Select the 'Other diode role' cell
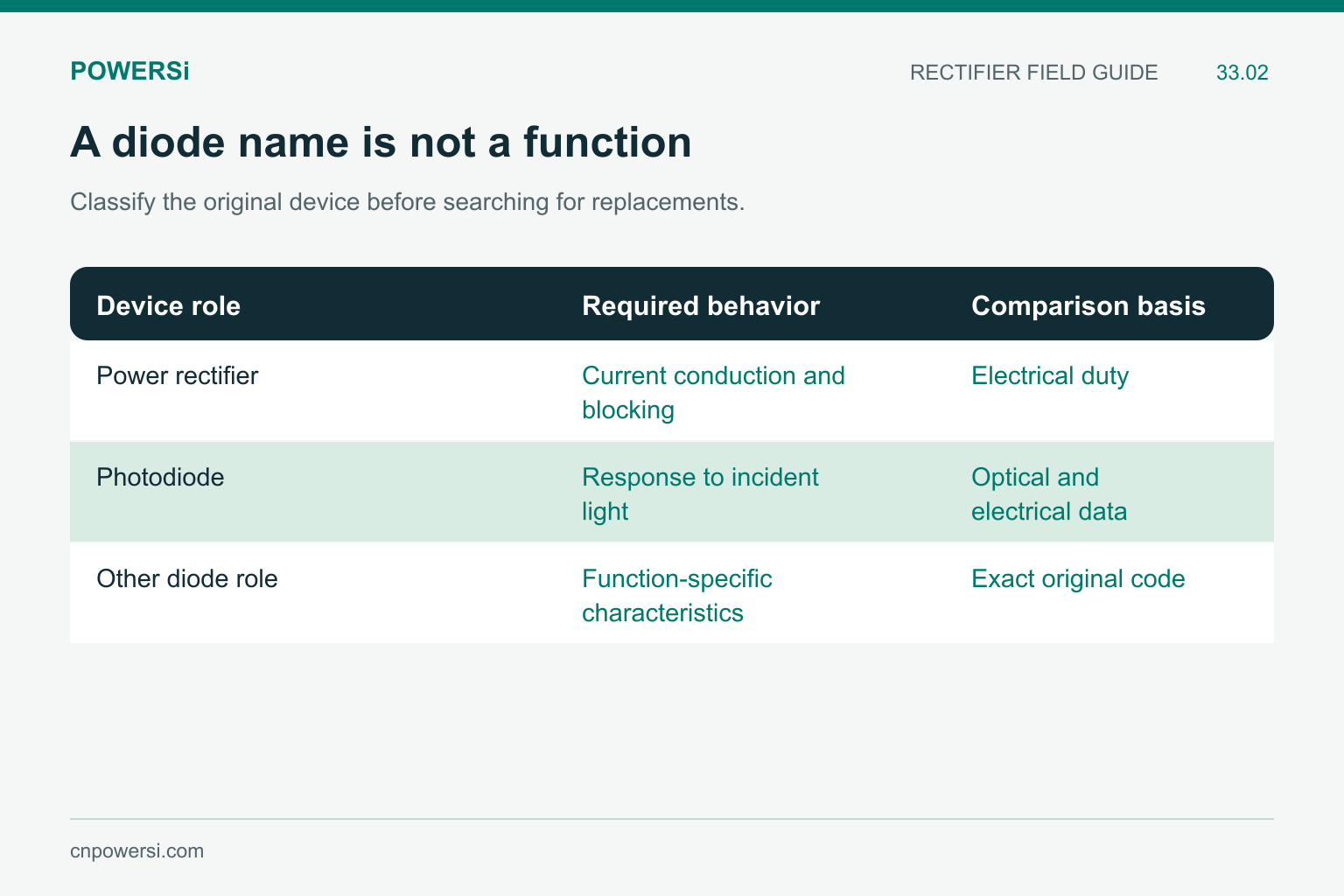This screenshot has height=896, width=1344. point(187,578)
